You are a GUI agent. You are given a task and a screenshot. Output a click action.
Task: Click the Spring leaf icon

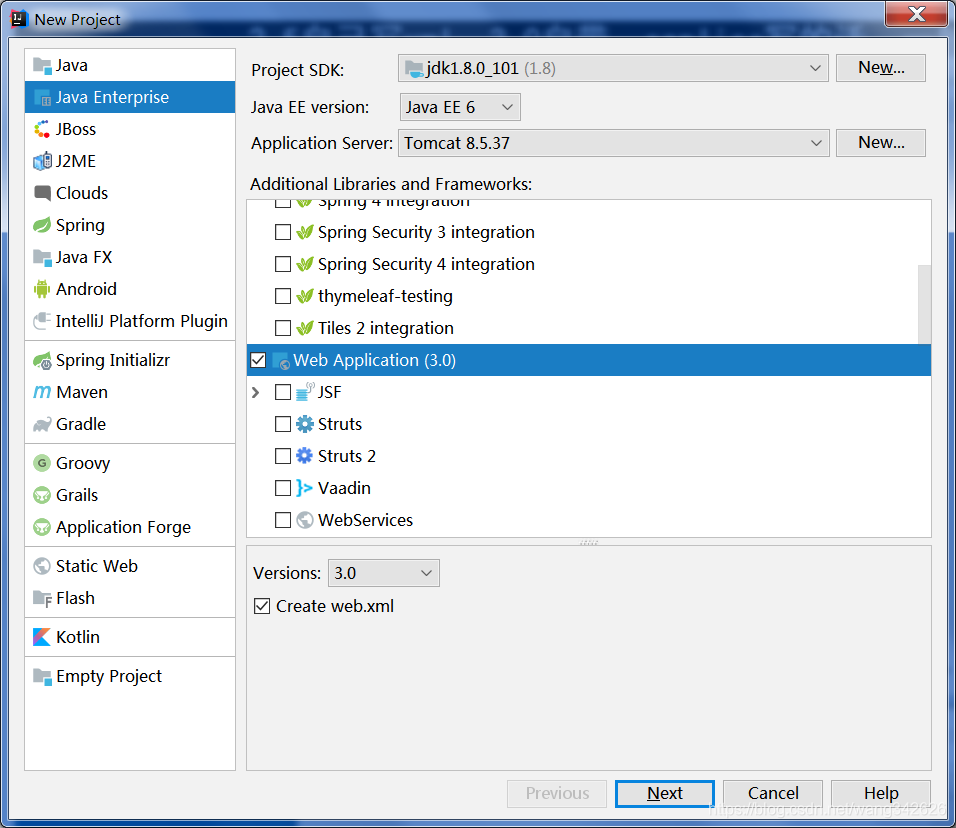42,225
